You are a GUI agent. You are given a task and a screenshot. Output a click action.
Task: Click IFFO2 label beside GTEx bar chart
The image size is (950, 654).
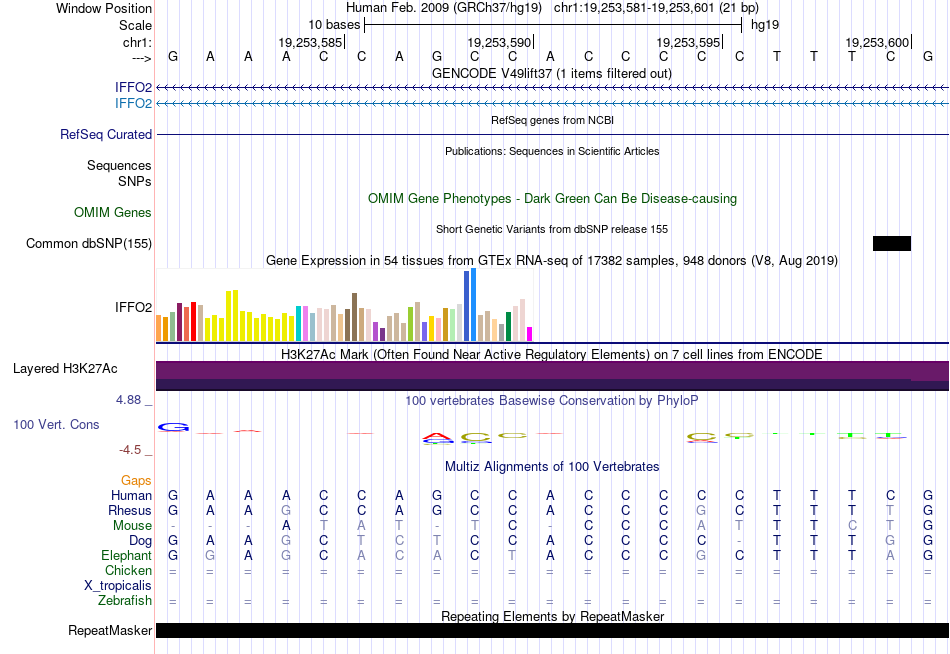click(x=133, y=307)
